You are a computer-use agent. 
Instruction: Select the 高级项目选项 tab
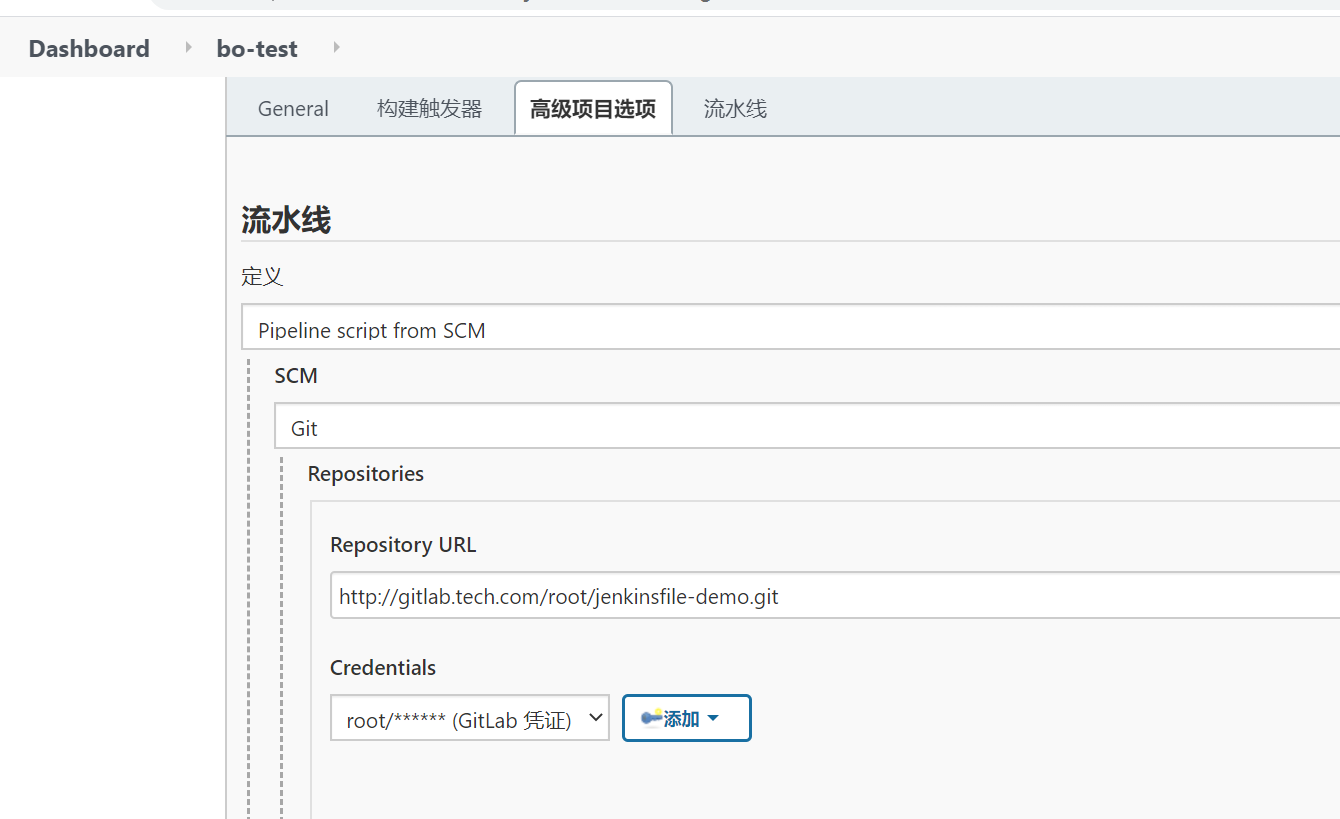point(592,108)
